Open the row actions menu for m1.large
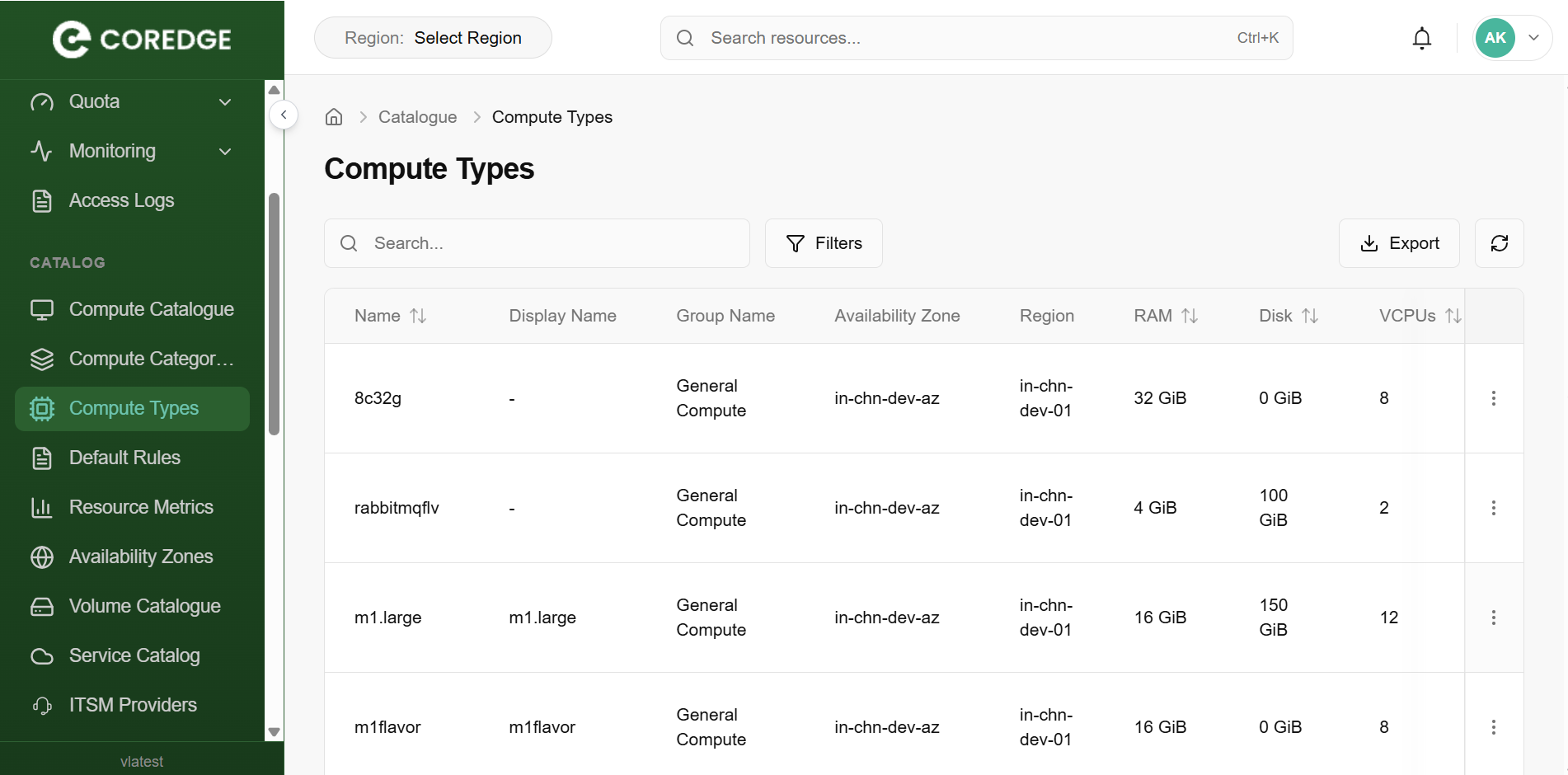 click(x=1493, y=618)
